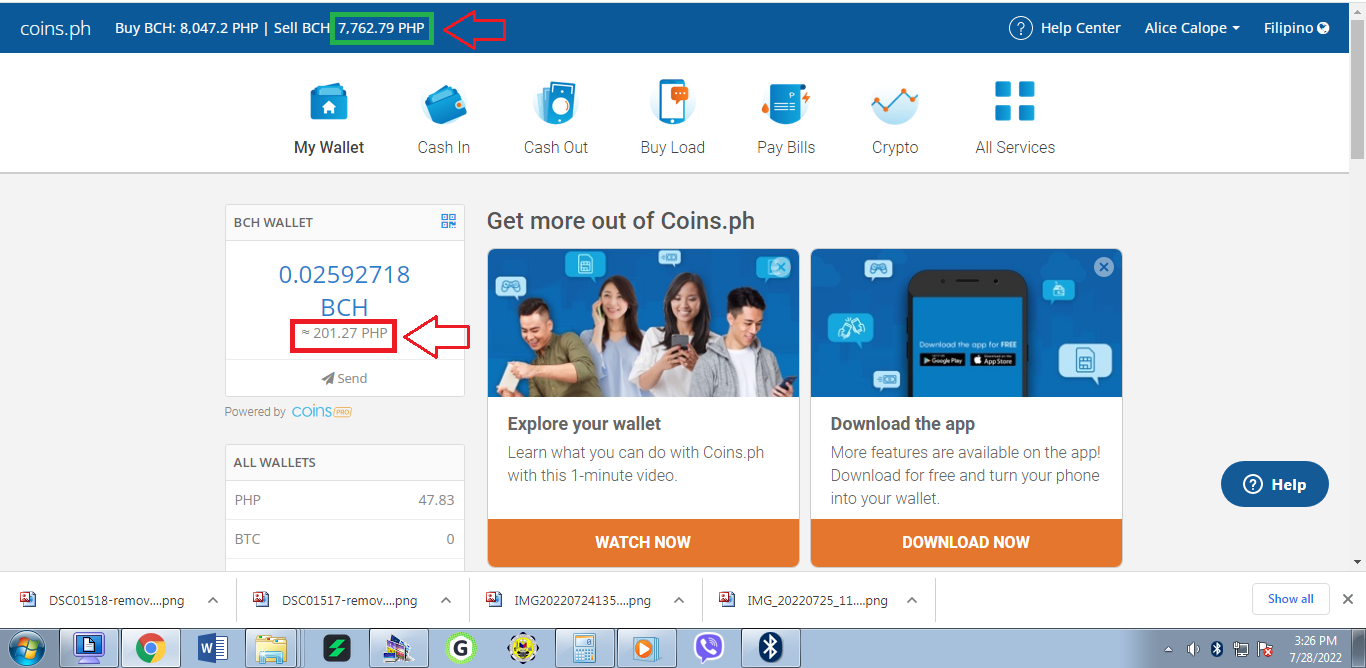The height and width of the screenshot is (668, 1366).
Task: Click the Windows Start button
Action: (x=27, y=648)
